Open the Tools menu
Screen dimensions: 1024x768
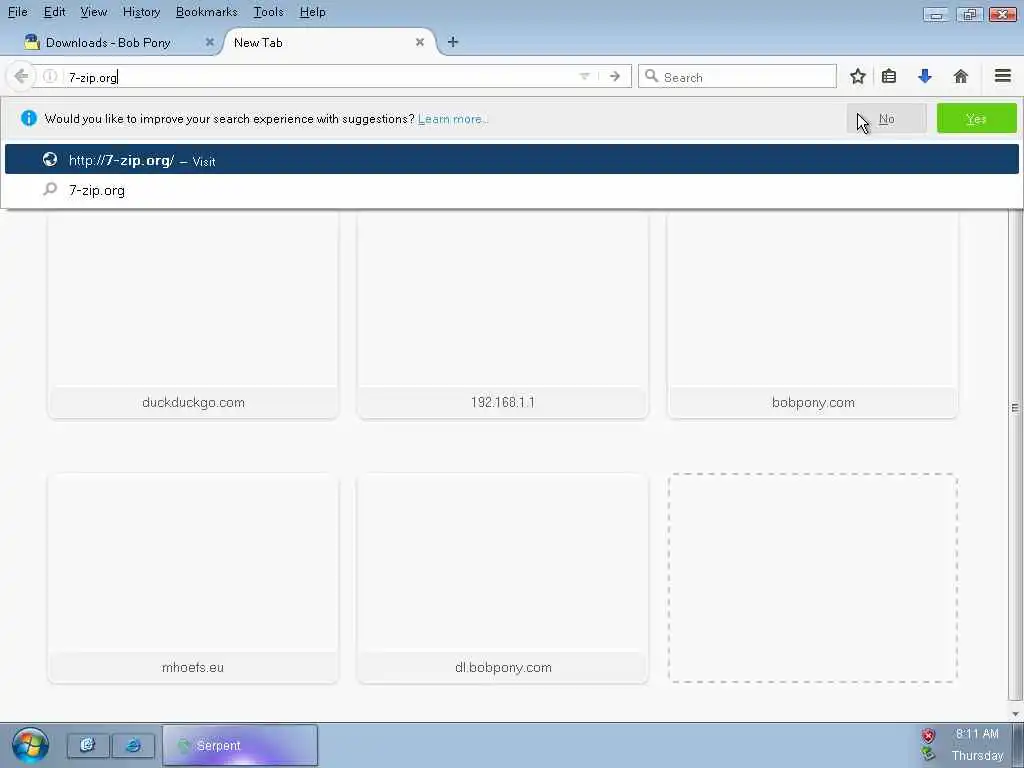[268, 12]
